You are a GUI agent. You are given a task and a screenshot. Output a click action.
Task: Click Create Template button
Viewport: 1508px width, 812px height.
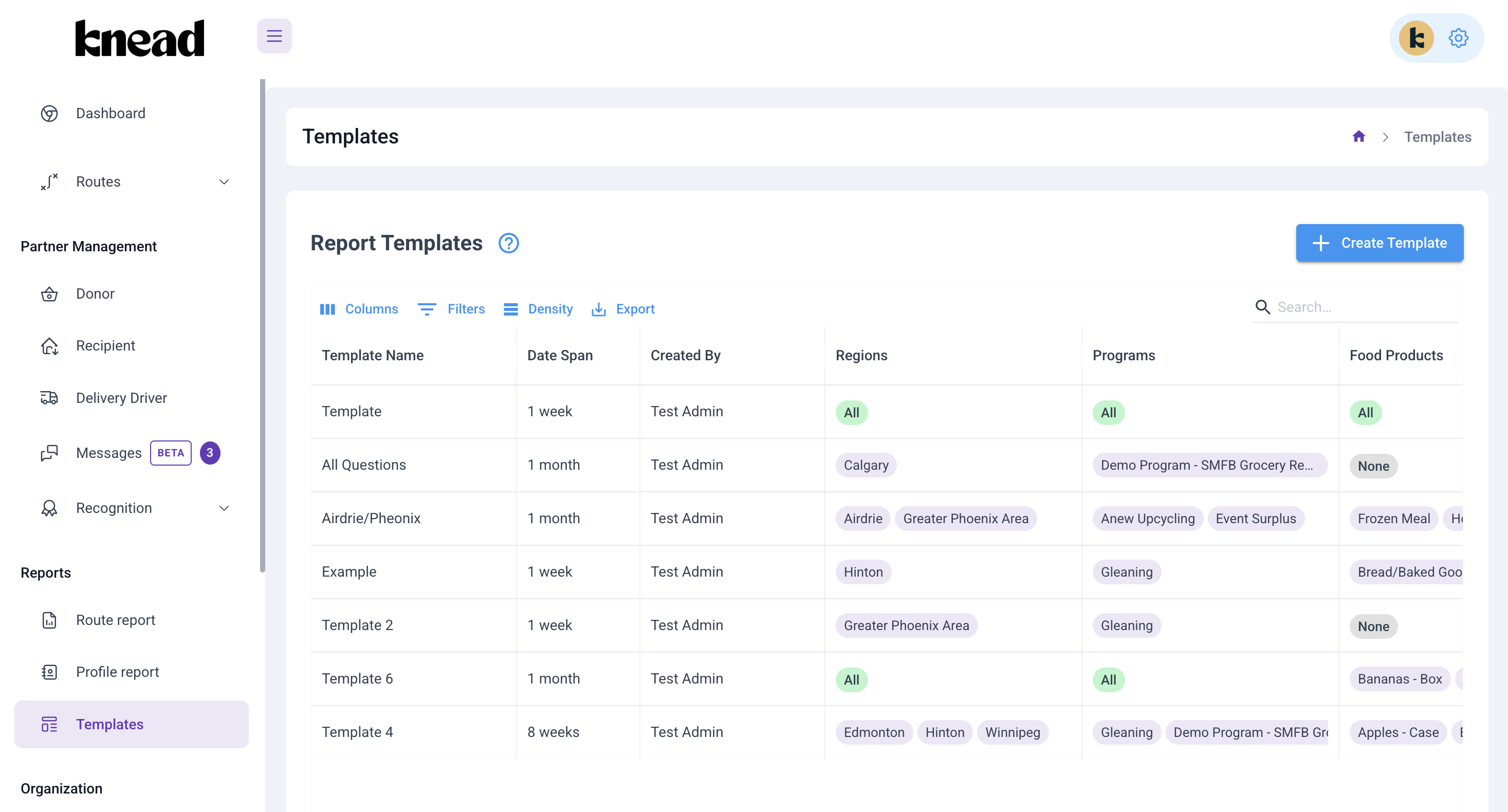[1379, 243]
